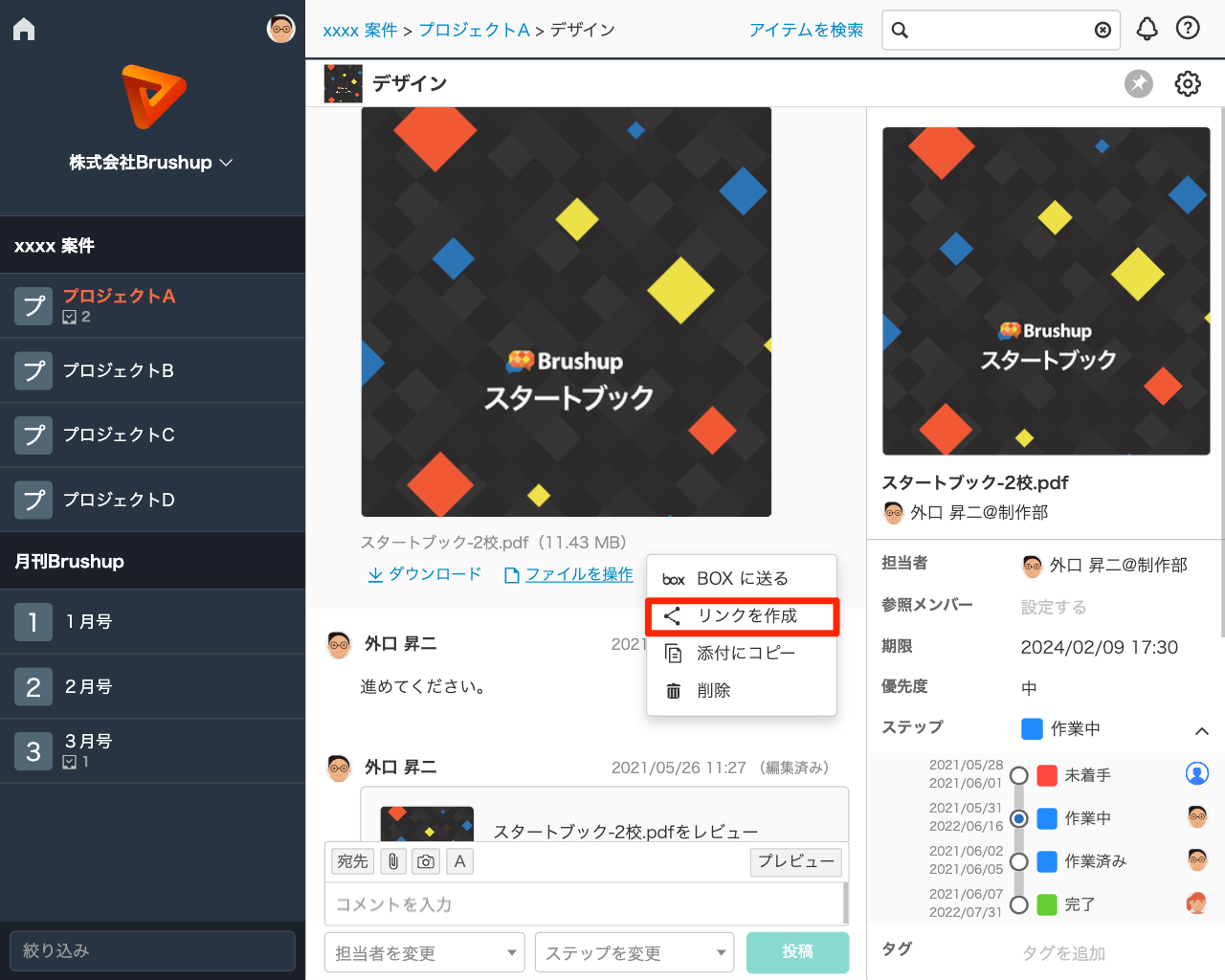
Task: Click the 絞り込み filter field
Action: [x=152, y=950]
